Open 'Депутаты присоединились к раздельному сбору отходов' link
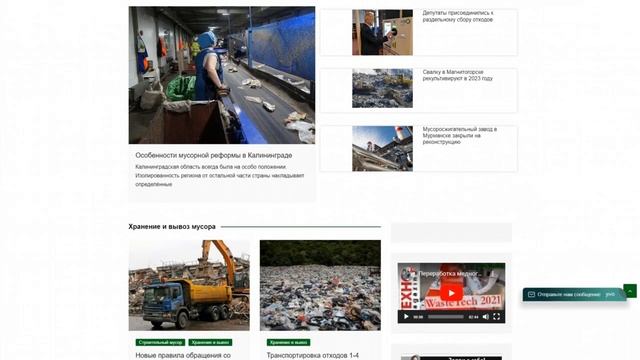 [458, 16]
